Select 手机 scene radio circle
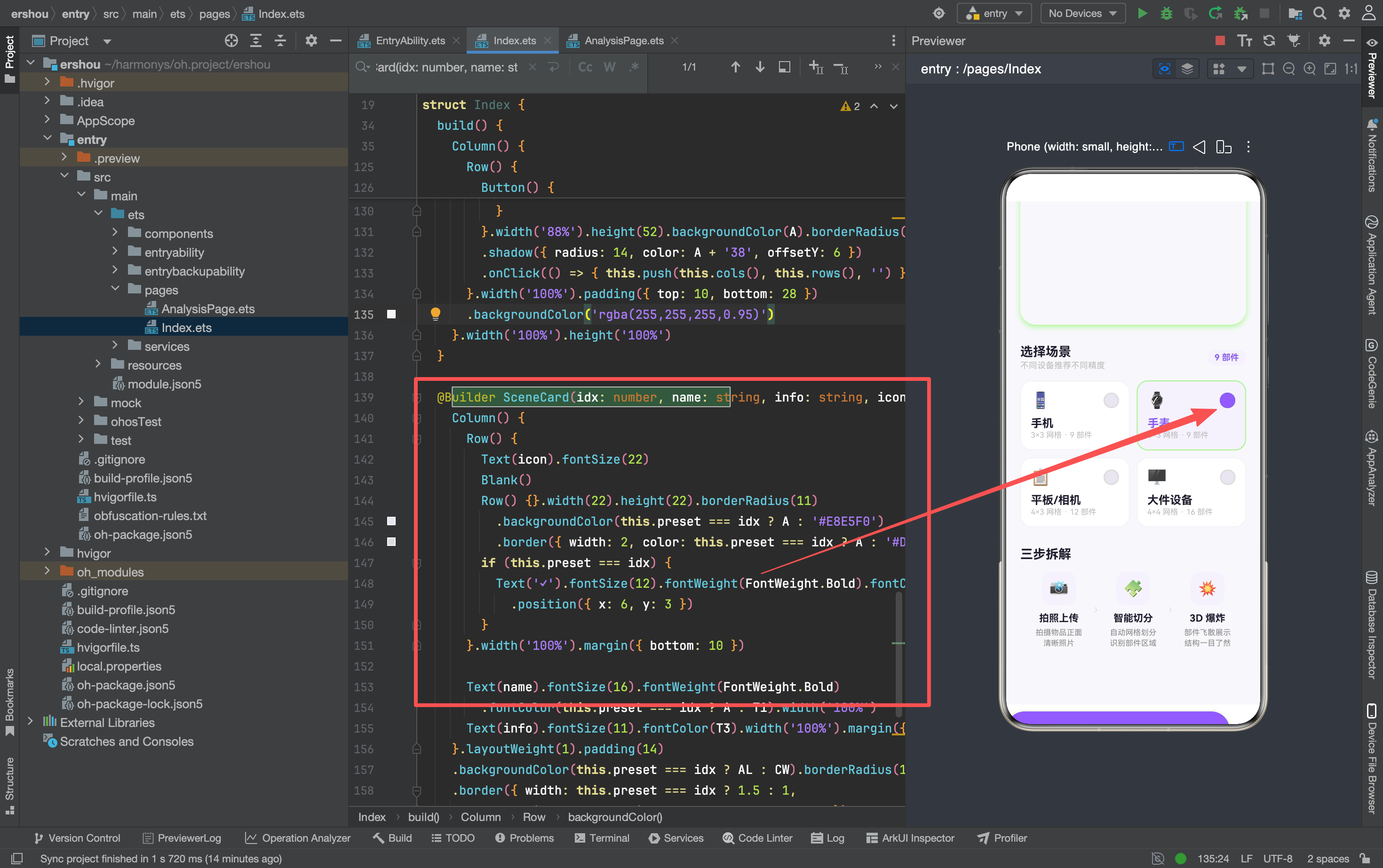Viewport: 1383px width, 868px height. coord(1111,400)
